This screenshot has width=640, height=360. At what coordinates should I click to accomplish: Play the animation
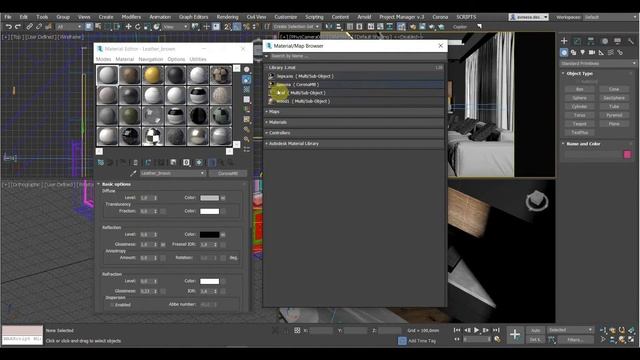tap(476, 330)
